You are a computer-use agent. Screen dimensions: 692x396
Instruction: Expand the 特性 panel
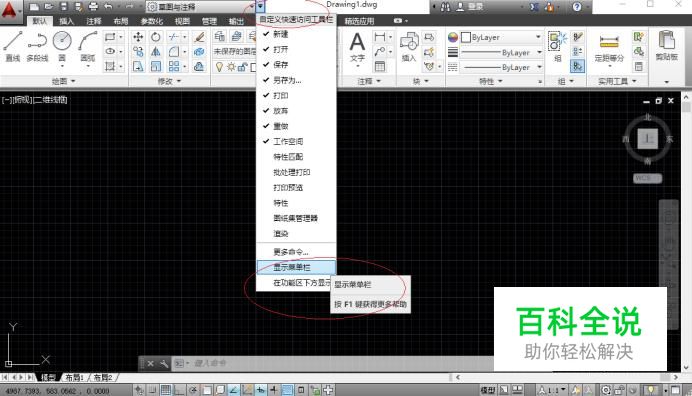[x=491, y=81]
